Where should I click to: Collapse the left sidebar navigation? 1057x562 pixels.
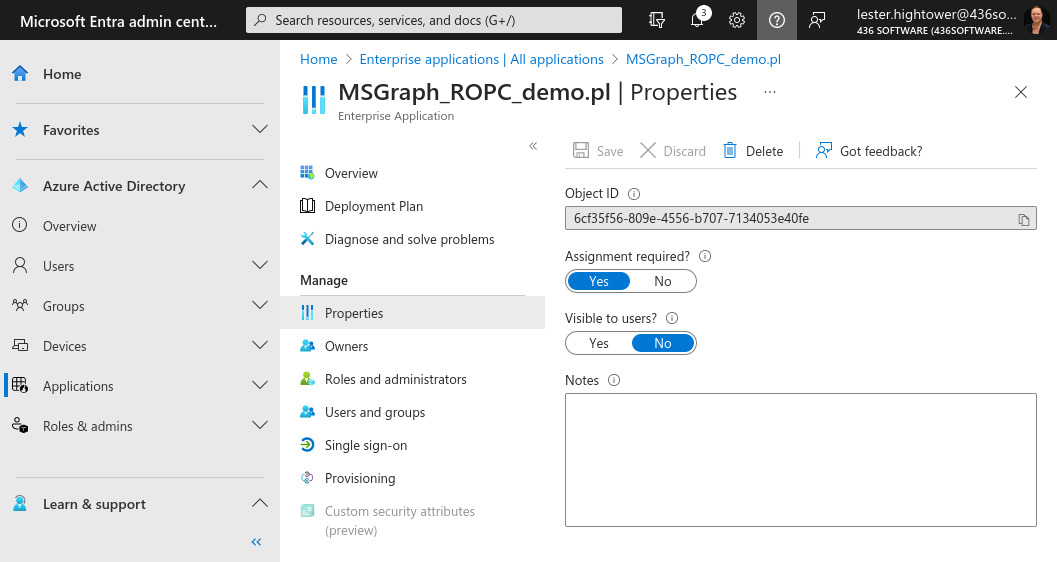coord(256,542)
